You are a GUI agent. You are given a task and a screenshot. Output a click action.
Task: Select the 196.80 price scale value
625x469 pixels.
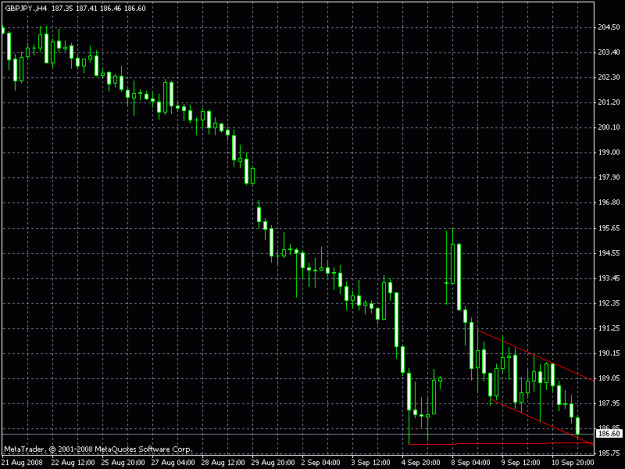[x=609, y=203]
